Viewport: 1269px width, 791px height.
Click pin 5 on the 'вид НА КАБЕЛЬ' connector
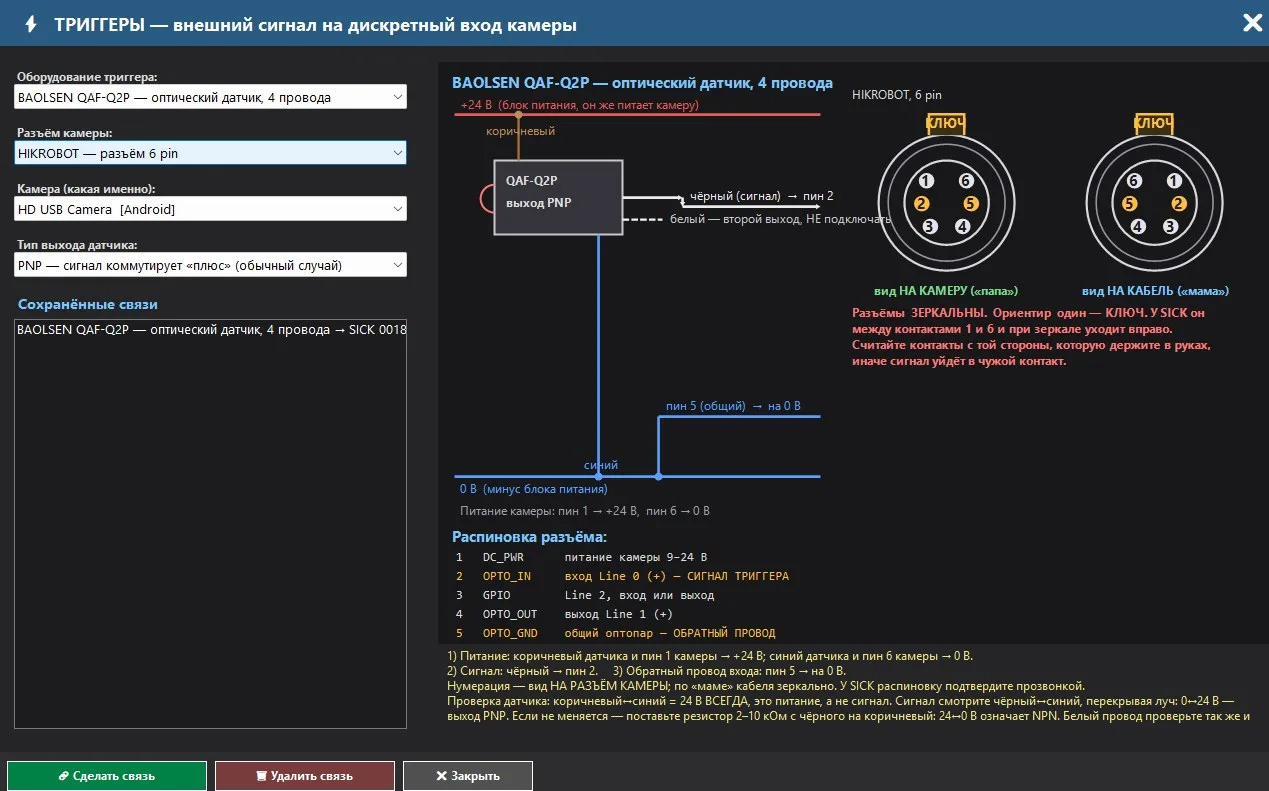[x=1129, y=204]
